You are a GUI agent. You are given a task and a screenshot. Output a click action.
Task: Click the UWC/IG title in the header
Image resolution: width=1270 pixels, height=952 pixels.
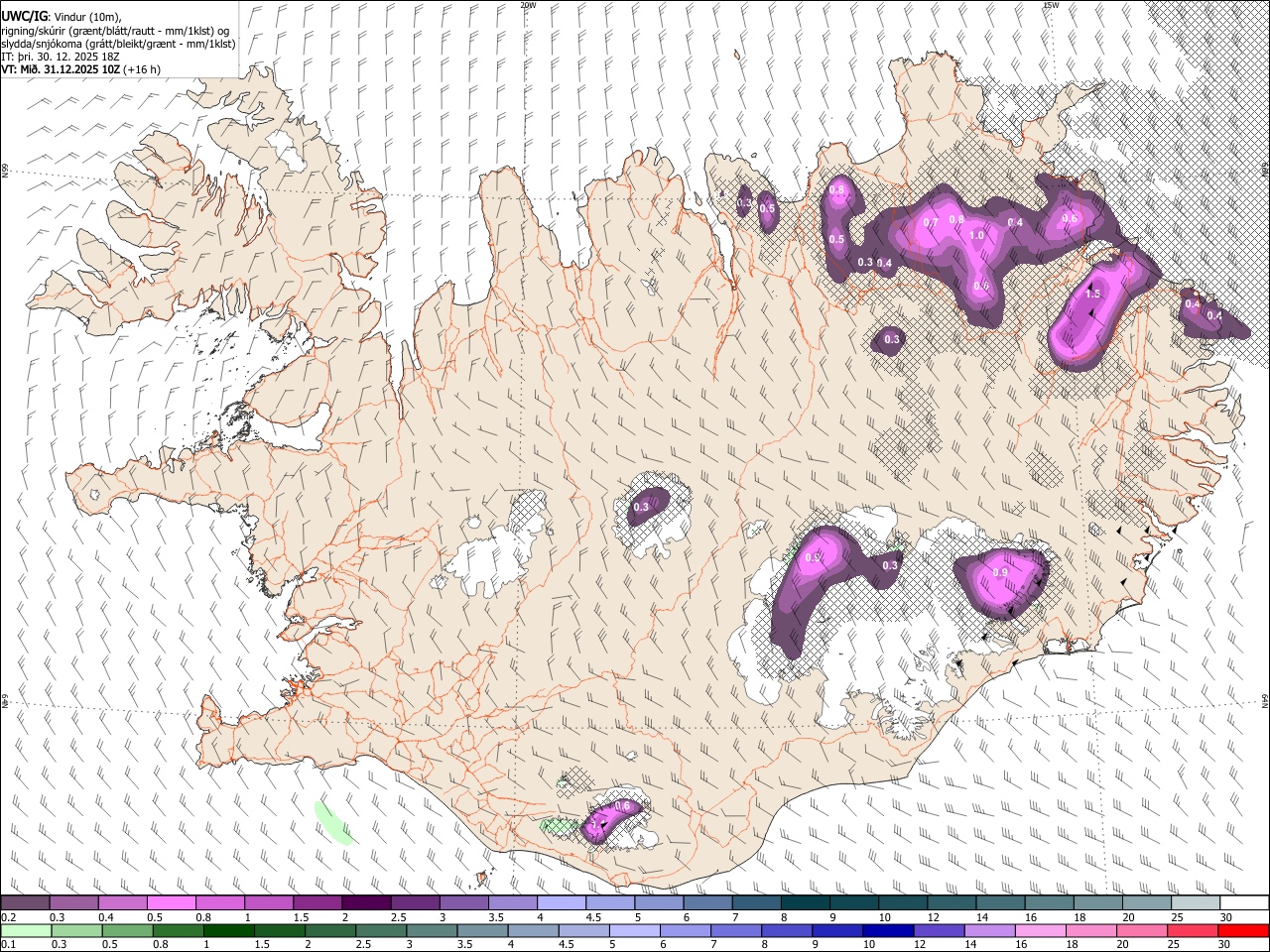[x=23, y=16]
